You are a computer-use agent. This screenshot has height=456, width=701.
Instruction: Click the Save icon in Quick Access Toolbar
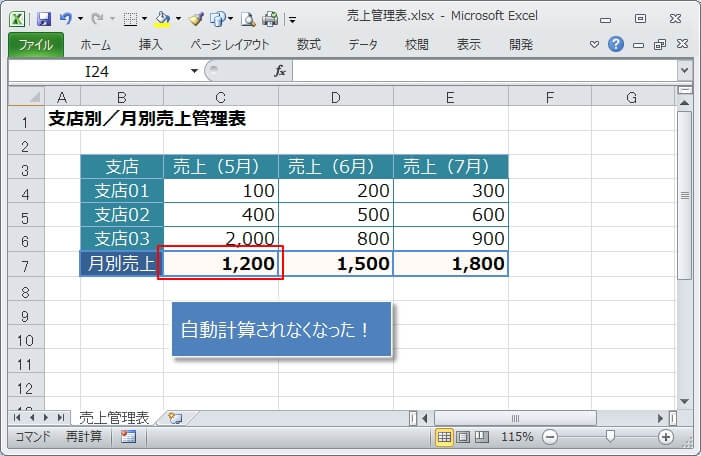[x=43, y=19]
